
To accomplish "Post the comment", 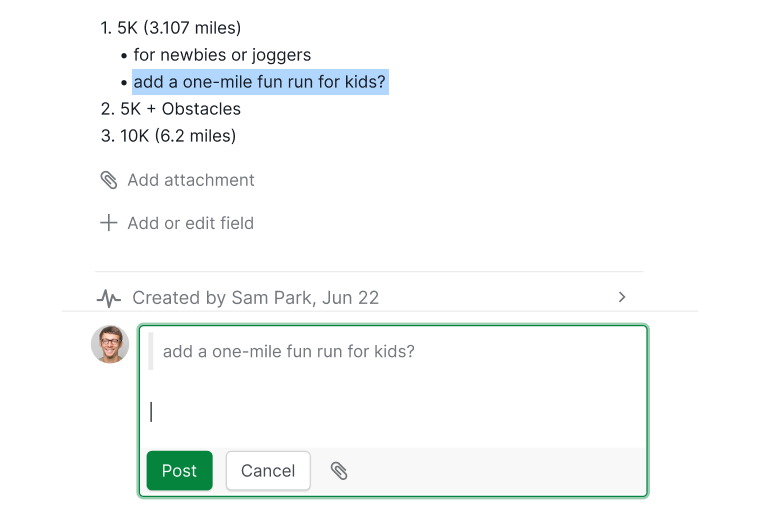I will (179, 471).
